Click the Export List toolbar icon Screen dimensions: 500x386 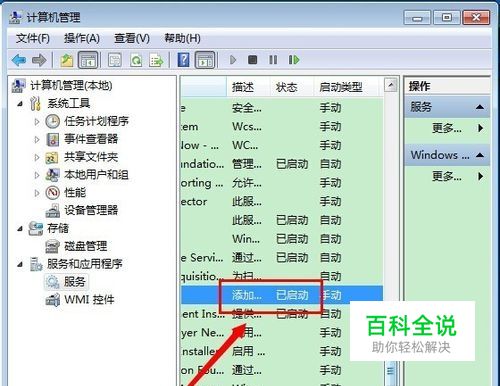click(x=156, y=60)
